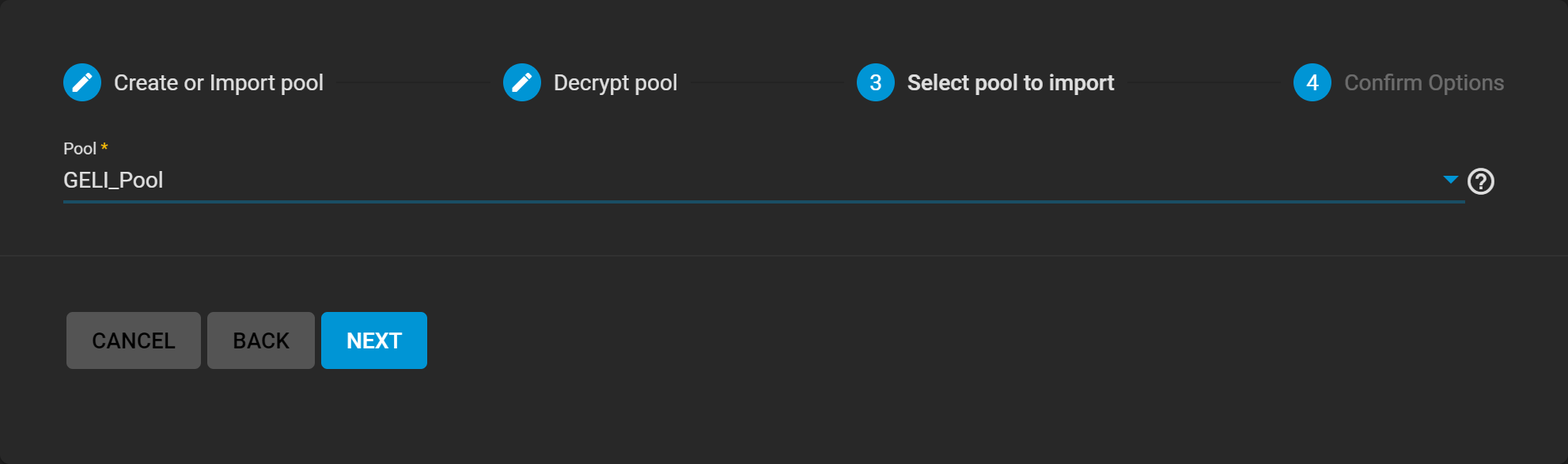
Task: Click the step 3 number circle
Action: coord(876,82)
